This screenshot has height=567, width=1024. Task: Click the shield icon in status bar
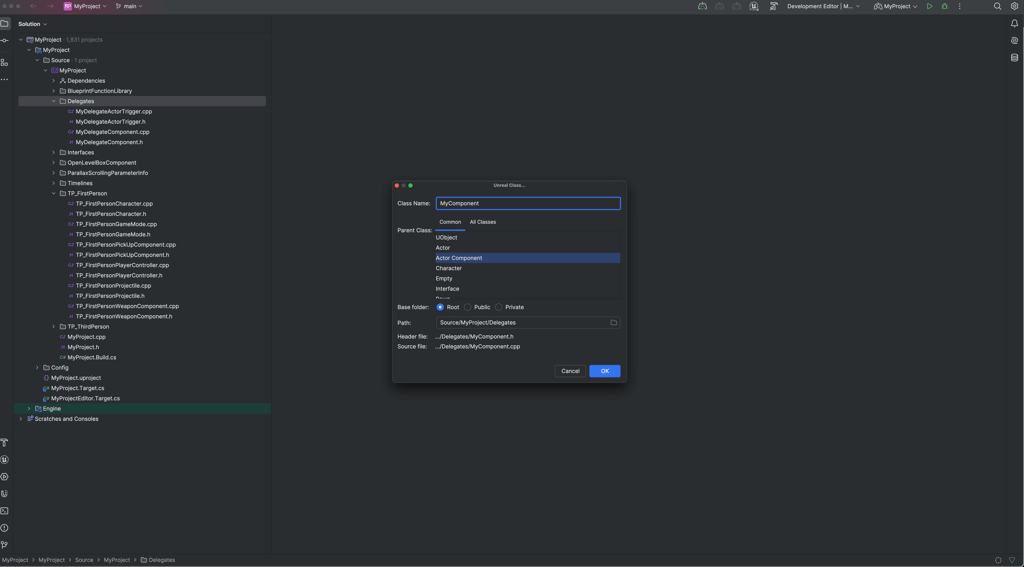coord(1012,560)
